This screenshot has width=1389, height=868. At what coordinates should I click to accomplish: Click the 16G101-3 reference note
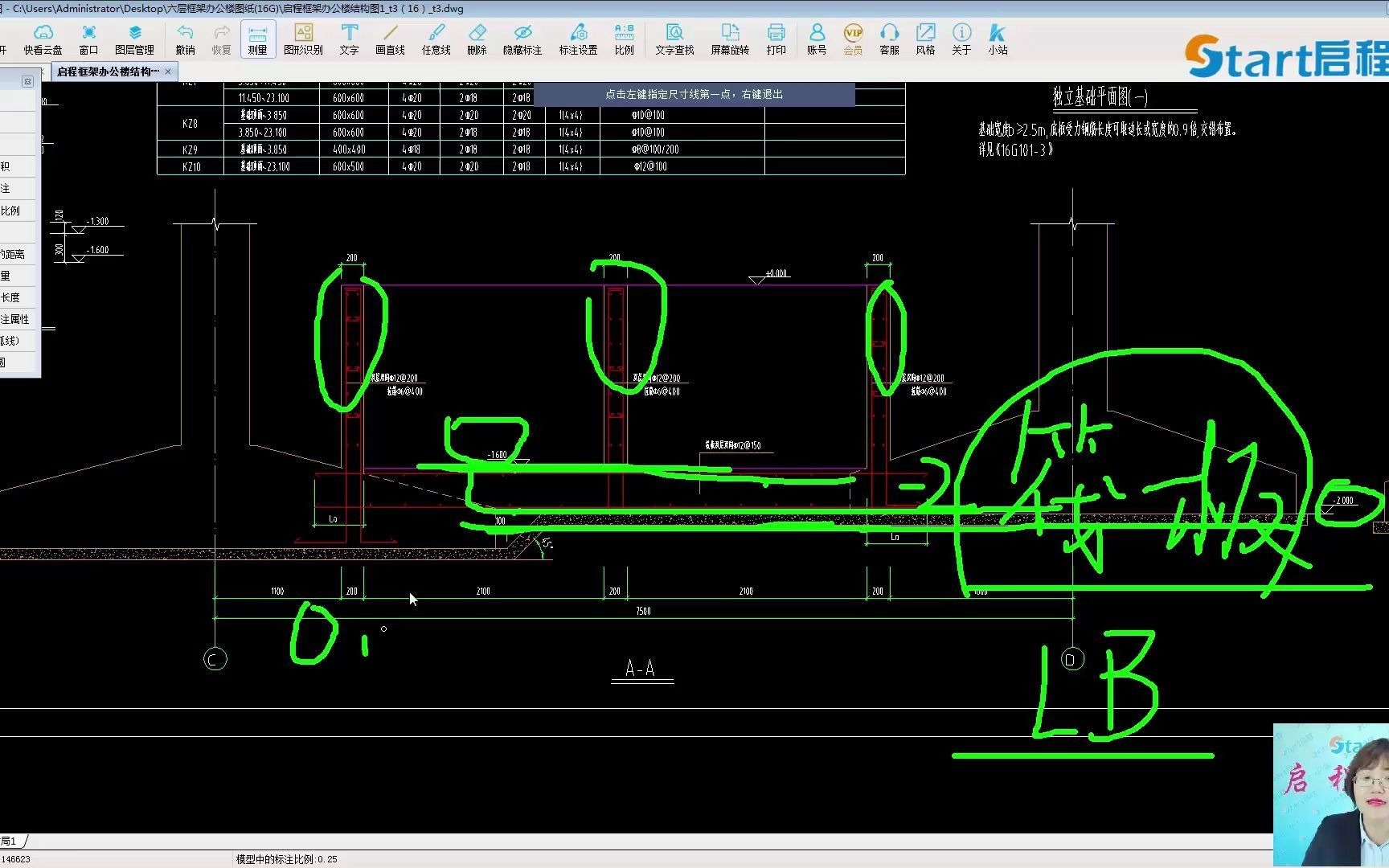point(1016,149)
